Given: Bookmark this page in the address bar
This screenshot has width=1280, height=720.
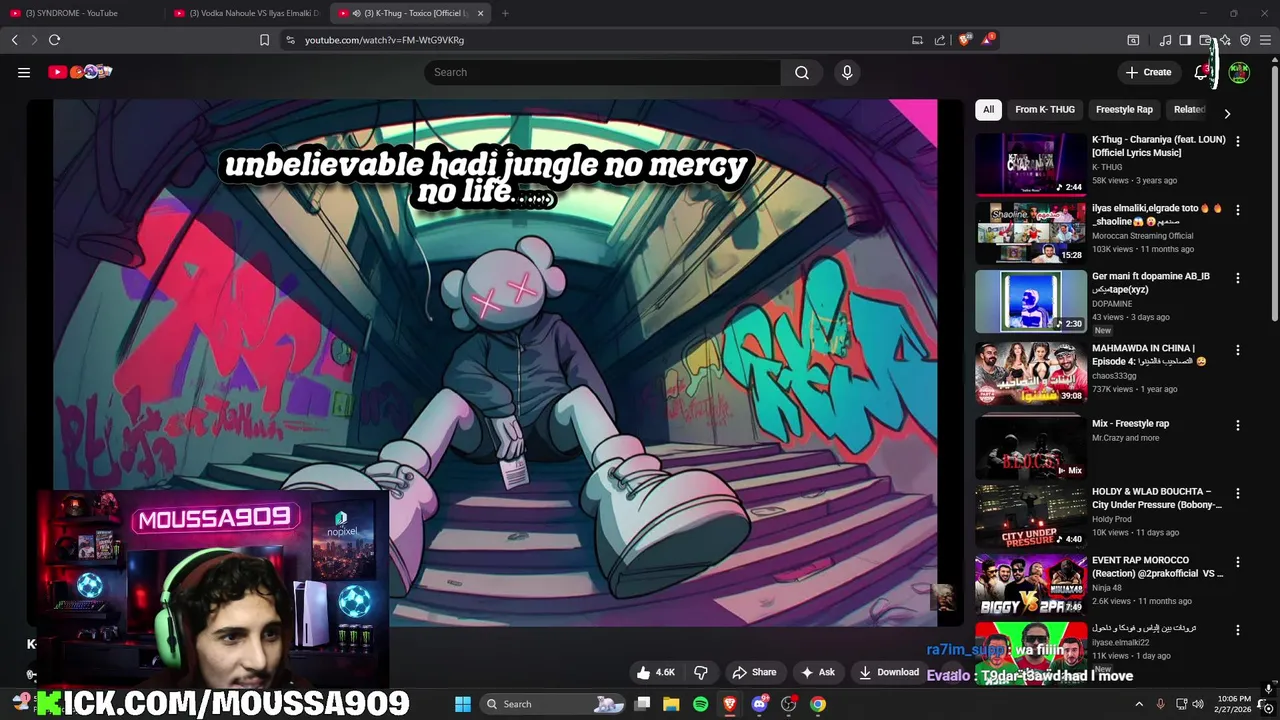Looking at the screenshot, I should coord(264,40).
